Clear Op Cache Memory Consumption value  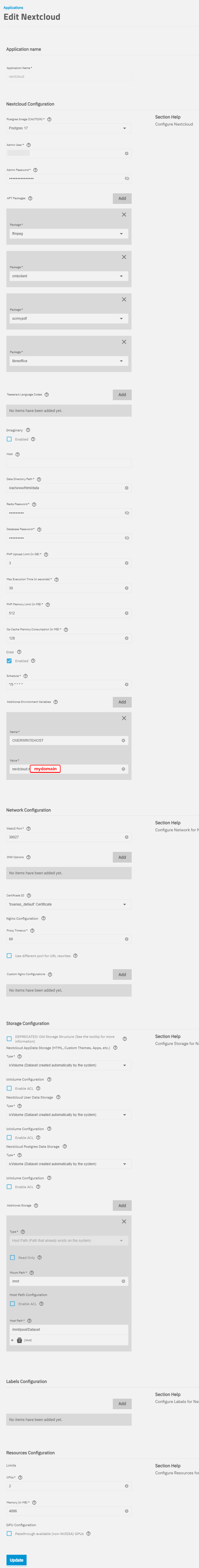(x=127, y=638)
